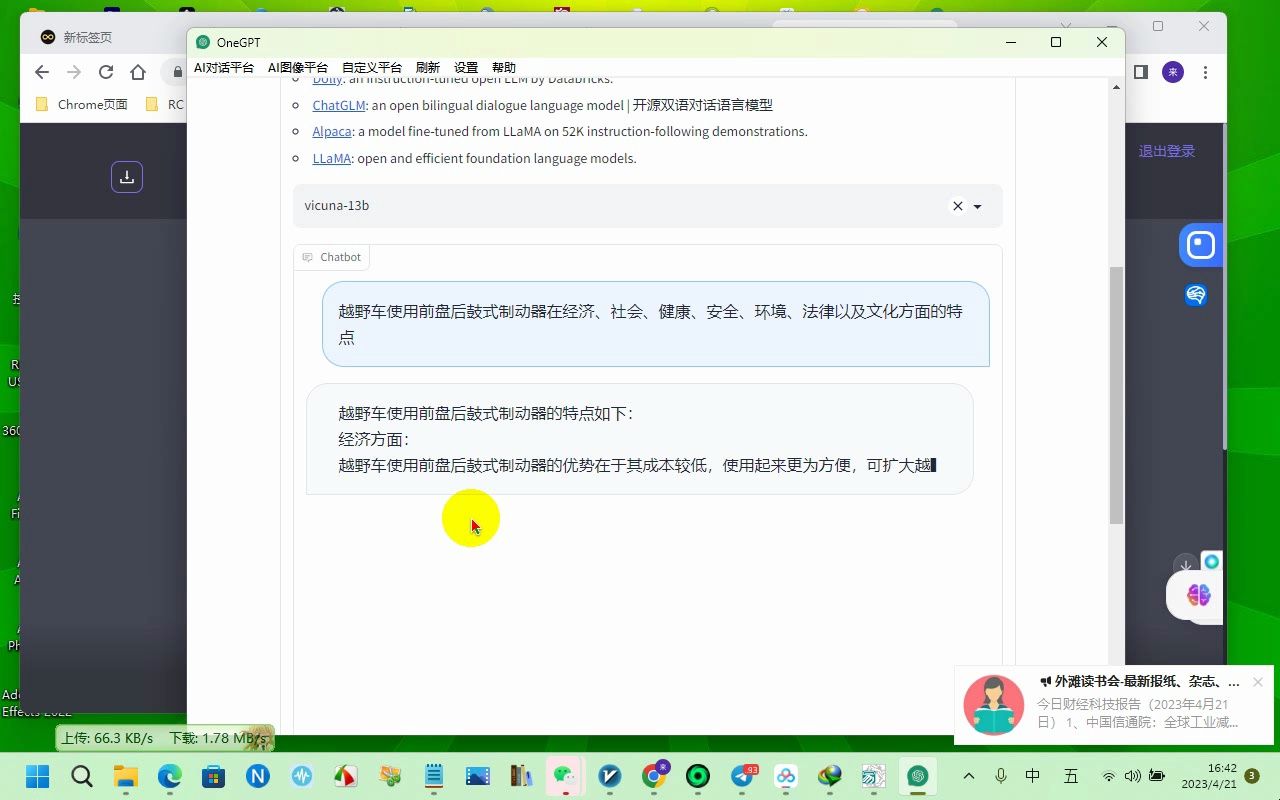Image resolution: width=1280 pixels, height=800 pixels.
Task: Click the download icon in Chrome sidebar
Action: [x=127, y=177]
